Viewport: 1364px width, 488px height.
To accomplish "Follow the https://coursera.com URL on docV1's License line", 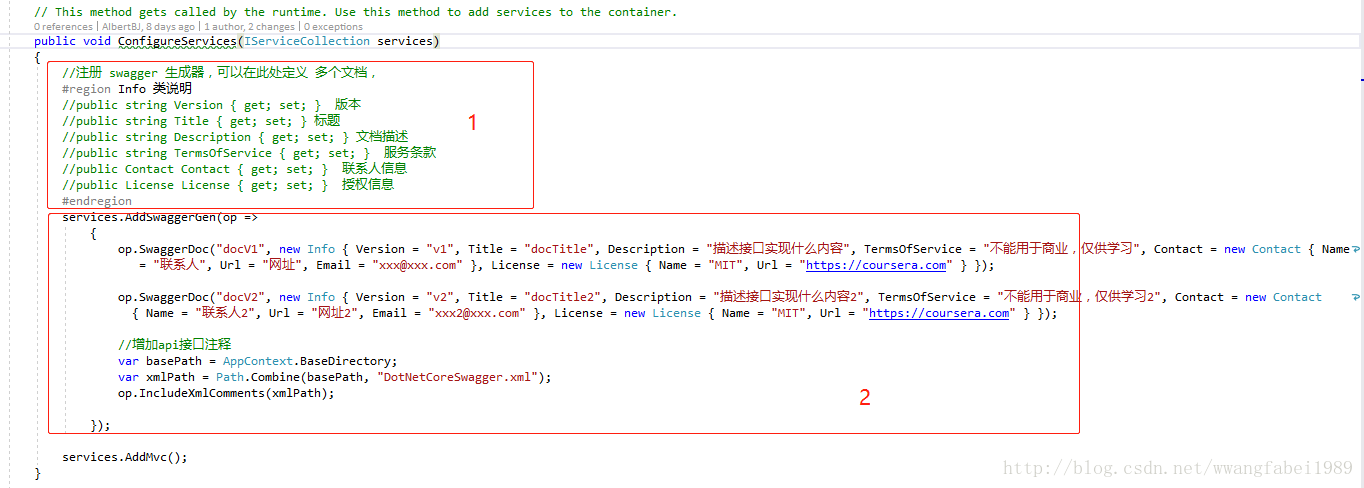I will [x=876, y=265].
